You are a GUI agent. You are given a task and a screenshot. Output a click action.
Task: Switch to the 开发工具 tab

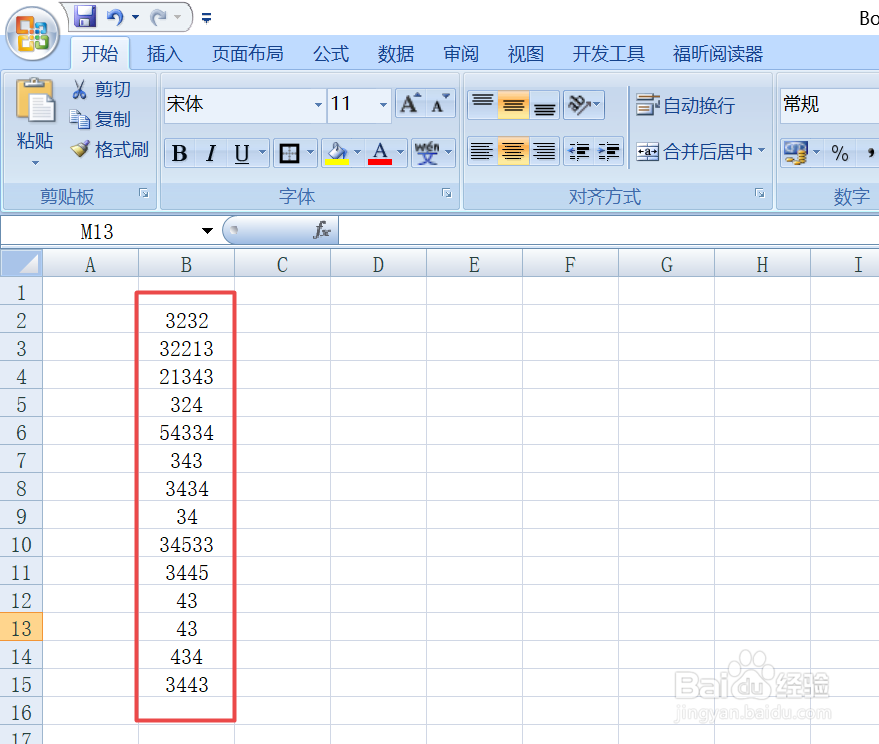click(608, 54)
